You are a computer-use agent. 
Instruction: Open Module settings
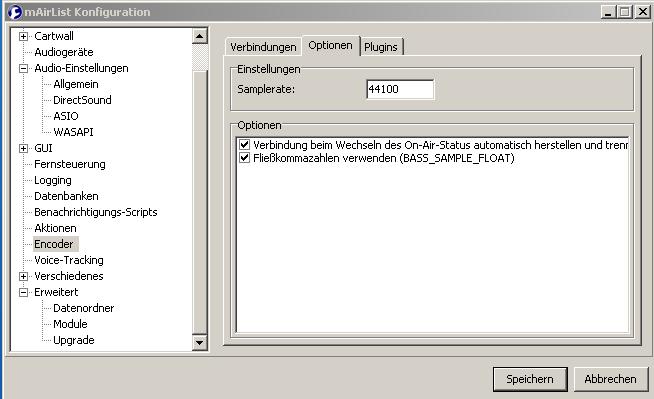pyautogui.click(x=70, y=324)
